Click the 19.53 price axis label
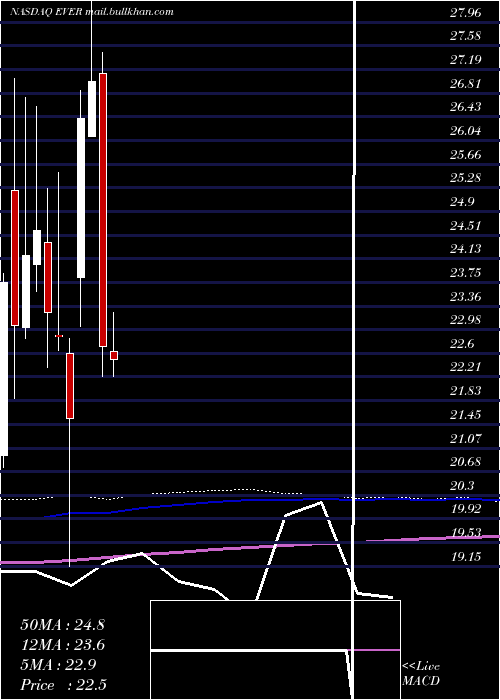Screen dimensions: 500x700 [466, 533]
